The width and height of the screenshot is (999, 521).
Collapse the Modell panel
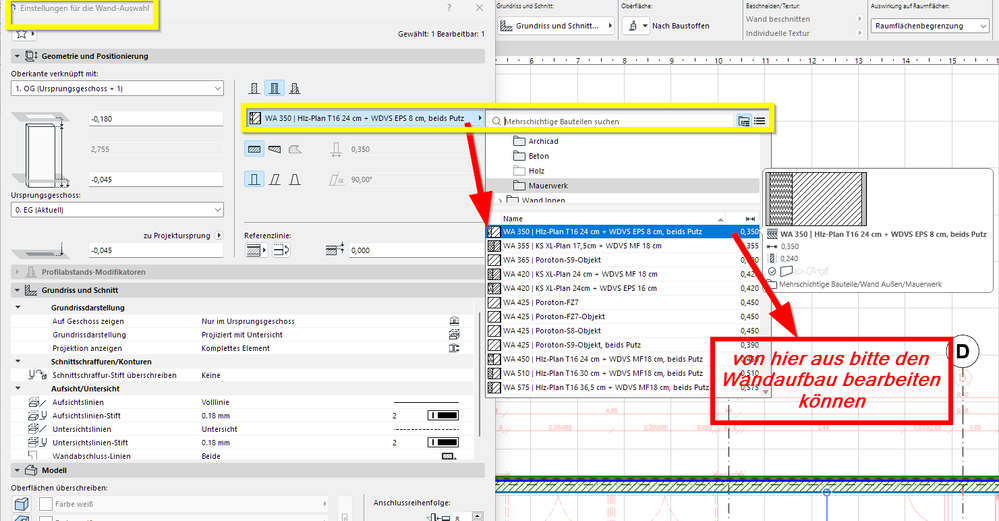click(17, 471)
